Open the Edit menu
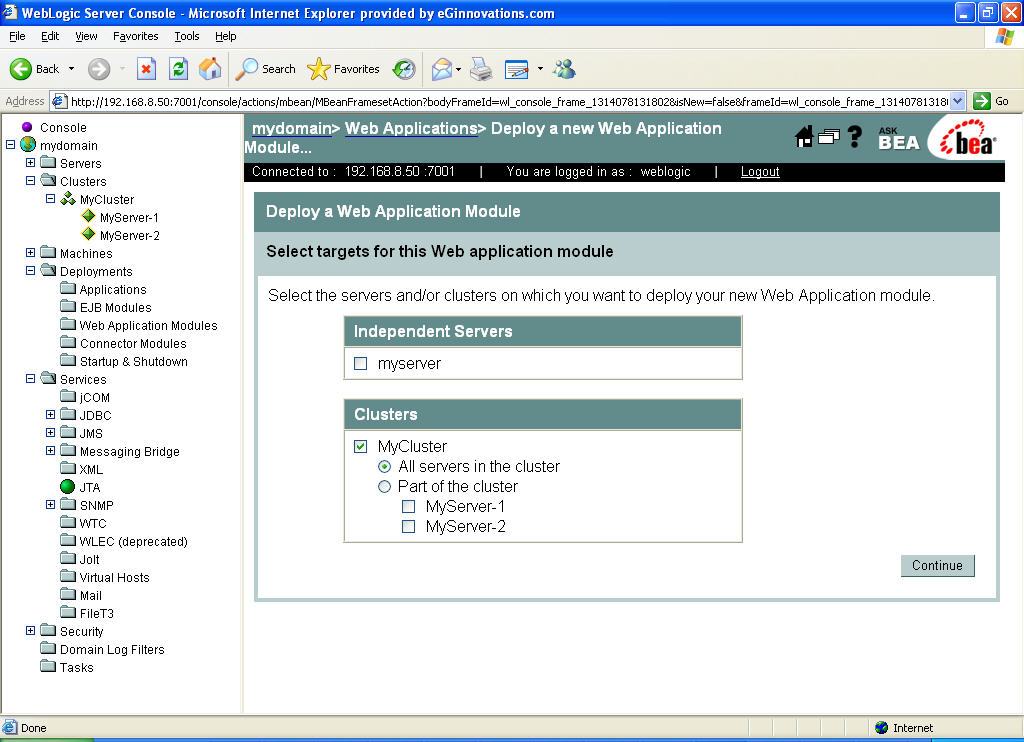The height and width of the screenshot is (742, 1024). (x=50, y=36)
